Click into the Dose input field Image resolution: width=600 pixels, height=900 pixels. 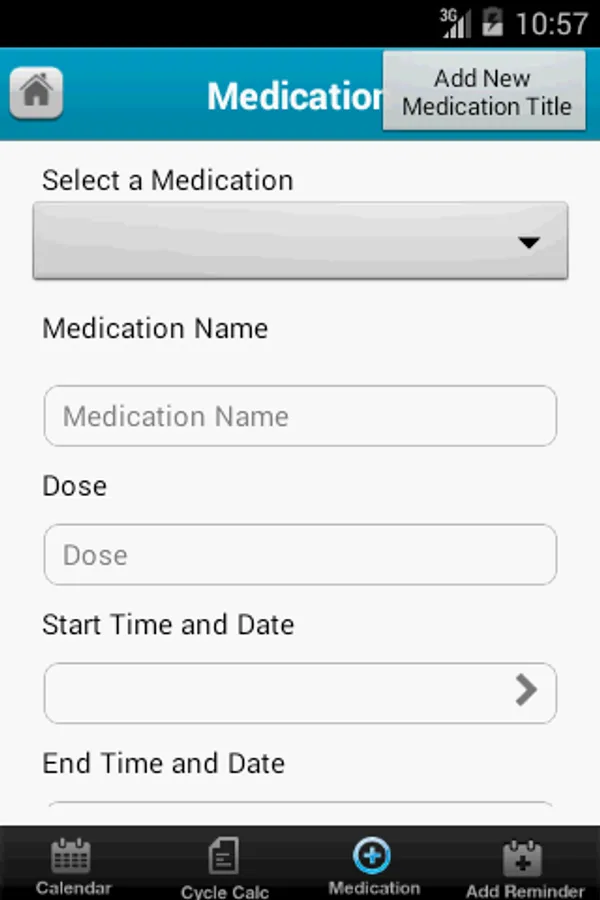[300, 555]
